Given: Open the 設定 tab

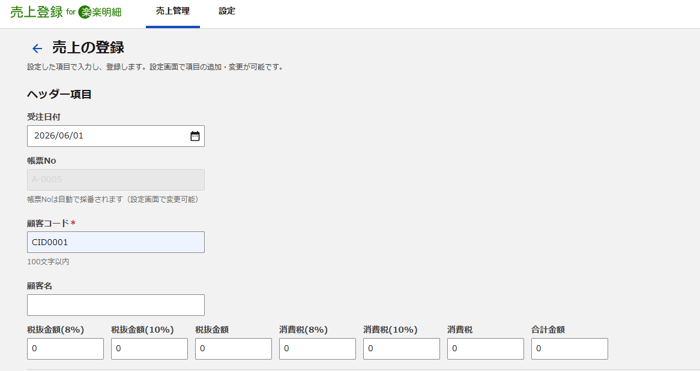Looking at the screenshot, I should (227, 11).
